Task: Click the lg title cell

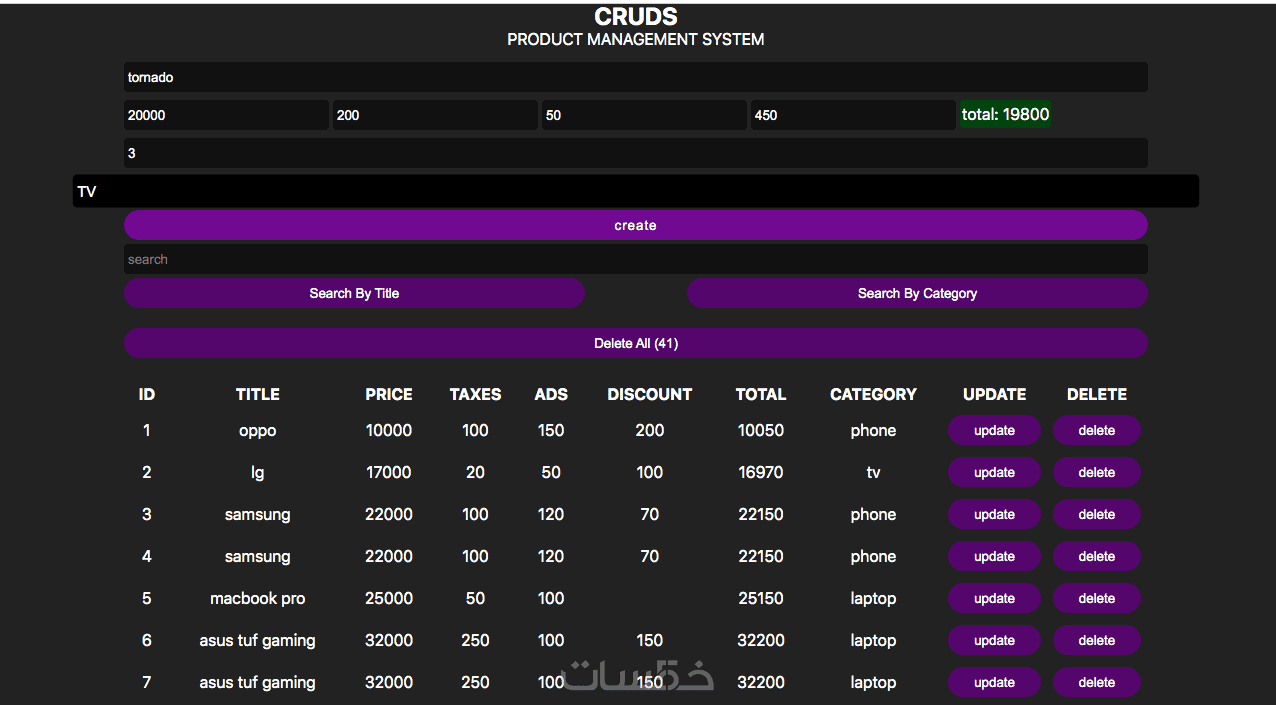Action: pos(258,473)
